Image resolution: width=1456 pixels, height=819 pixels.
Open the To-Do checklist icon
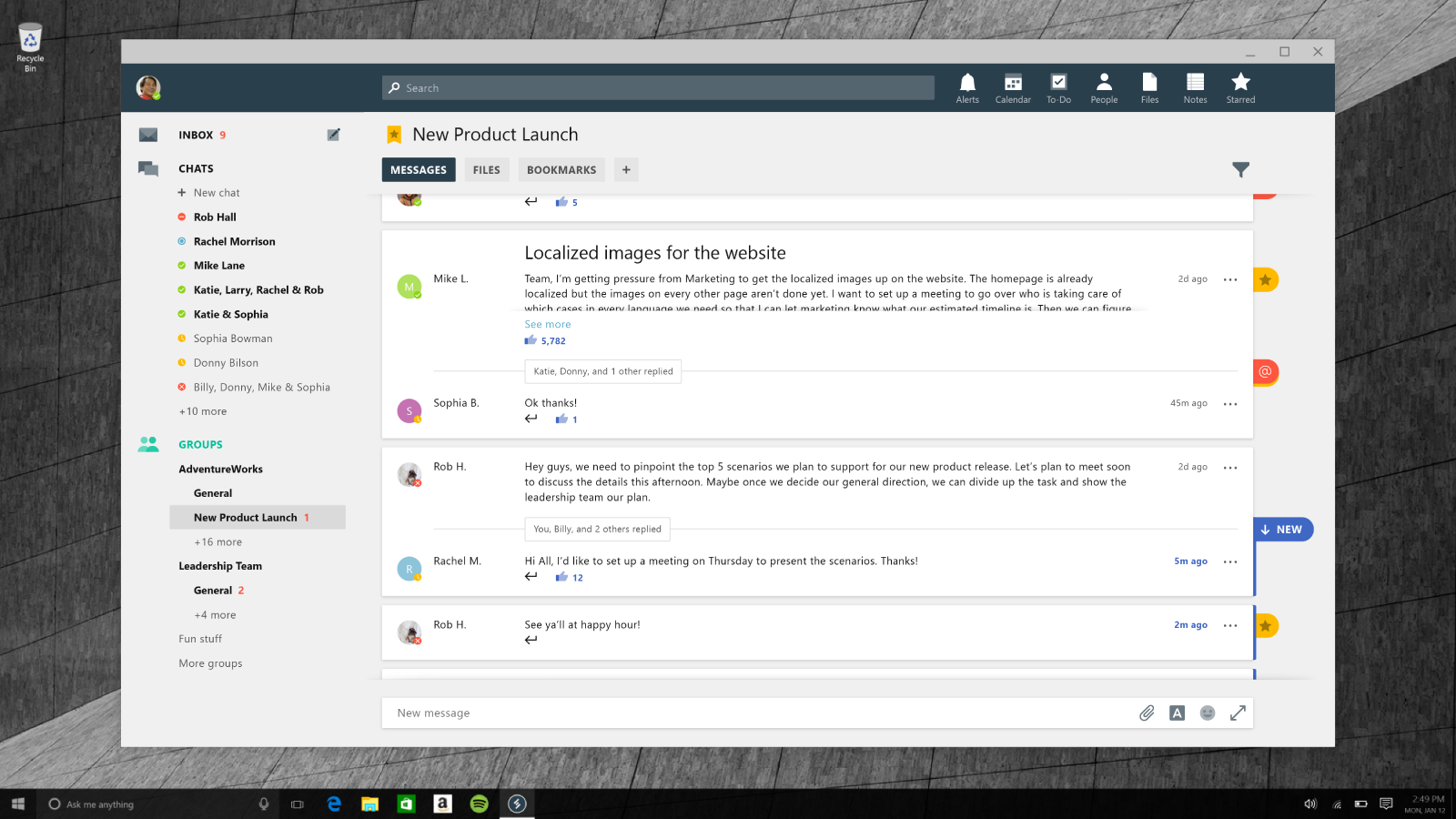click(1058, 87)
